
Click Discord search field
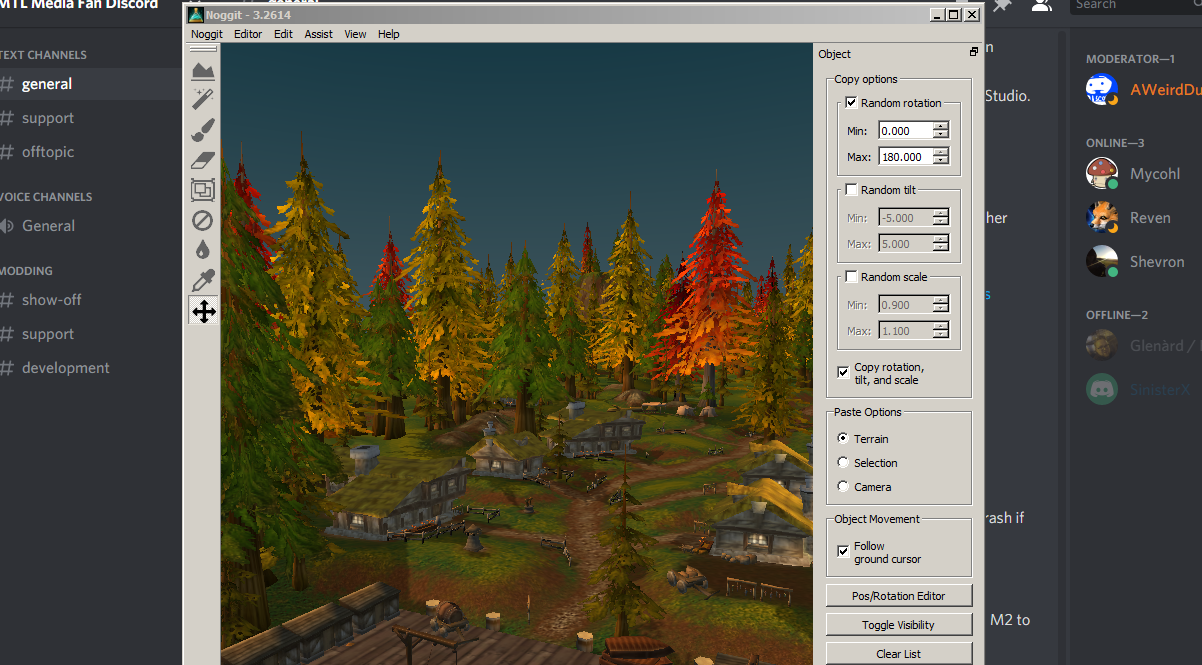pyautogui.click(x=1135, y=6)
